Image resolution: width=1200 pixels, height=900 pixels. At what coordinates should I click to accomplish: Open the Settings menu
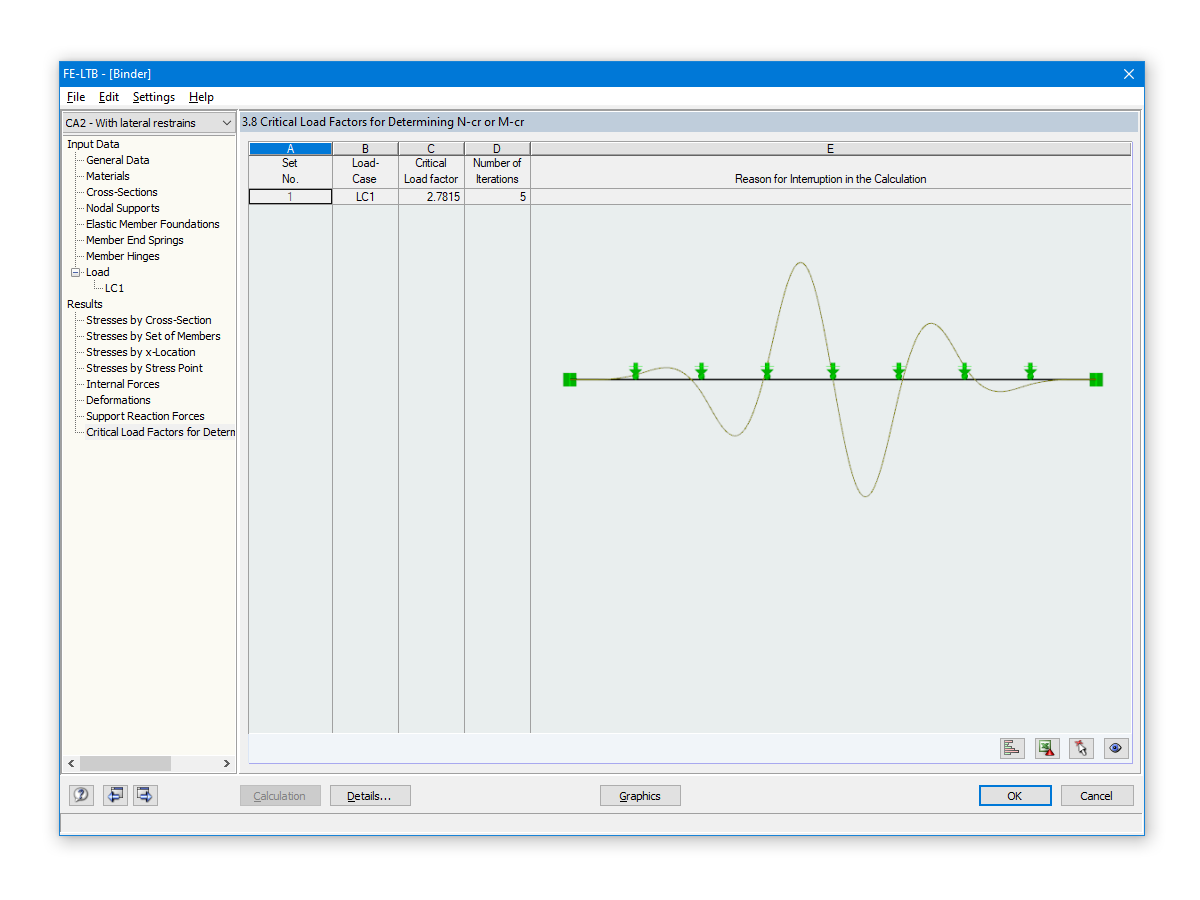click(x=154, y=97)
